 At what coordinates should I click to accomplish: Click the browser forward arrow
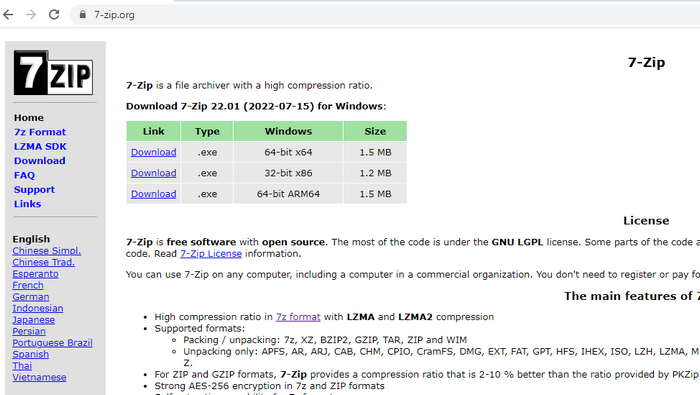click(31, 15)
